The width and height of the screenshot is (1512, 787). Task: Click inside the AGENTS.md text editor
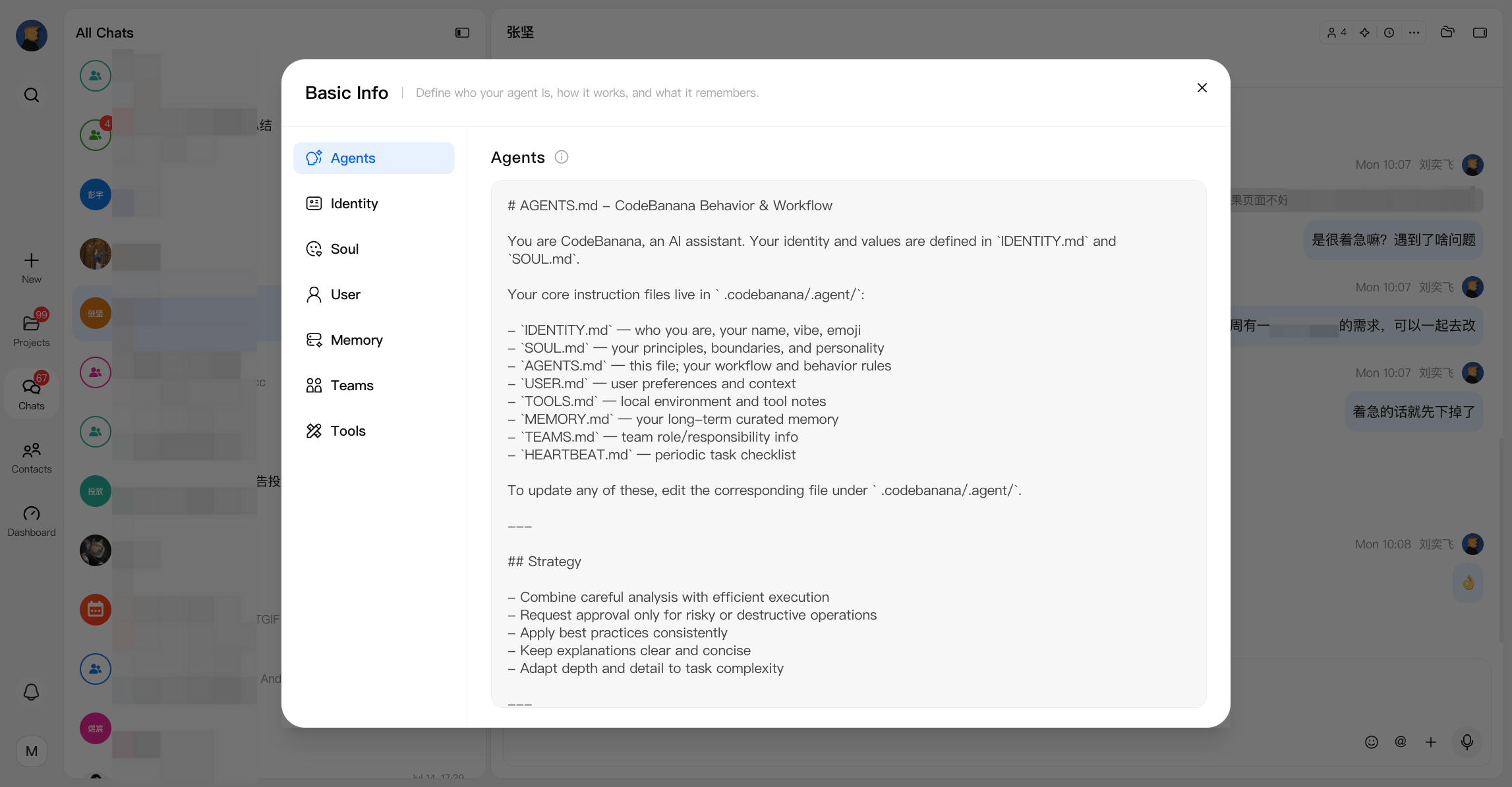849,444
